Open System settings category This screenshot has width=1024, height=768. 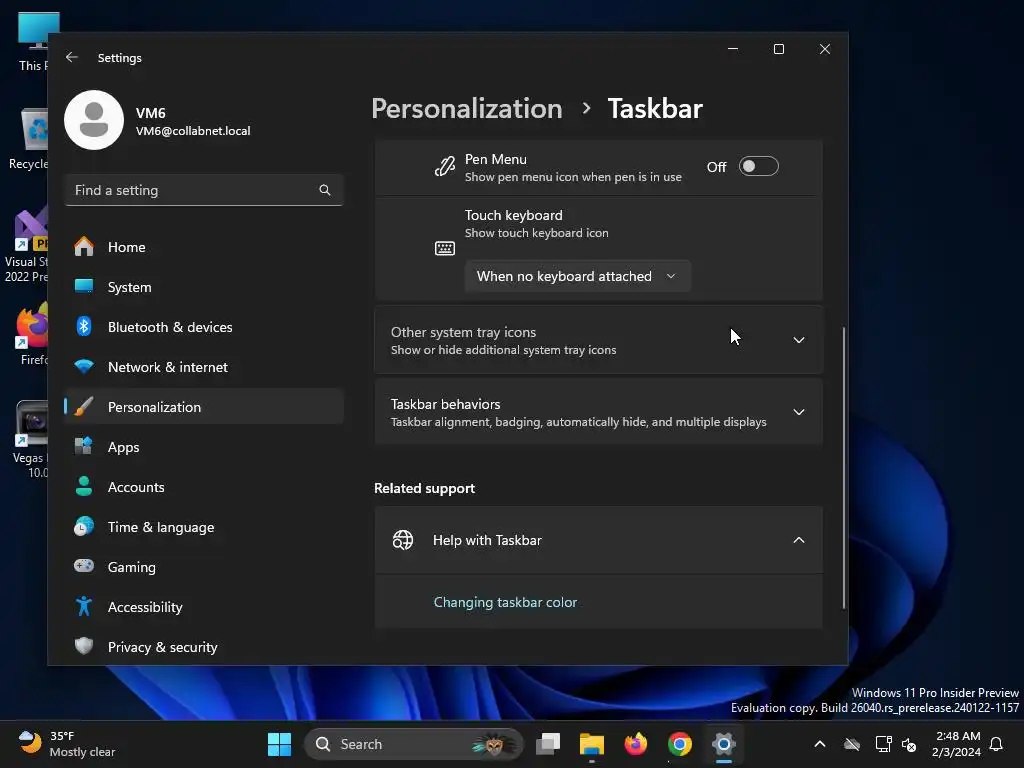[204, 287]
